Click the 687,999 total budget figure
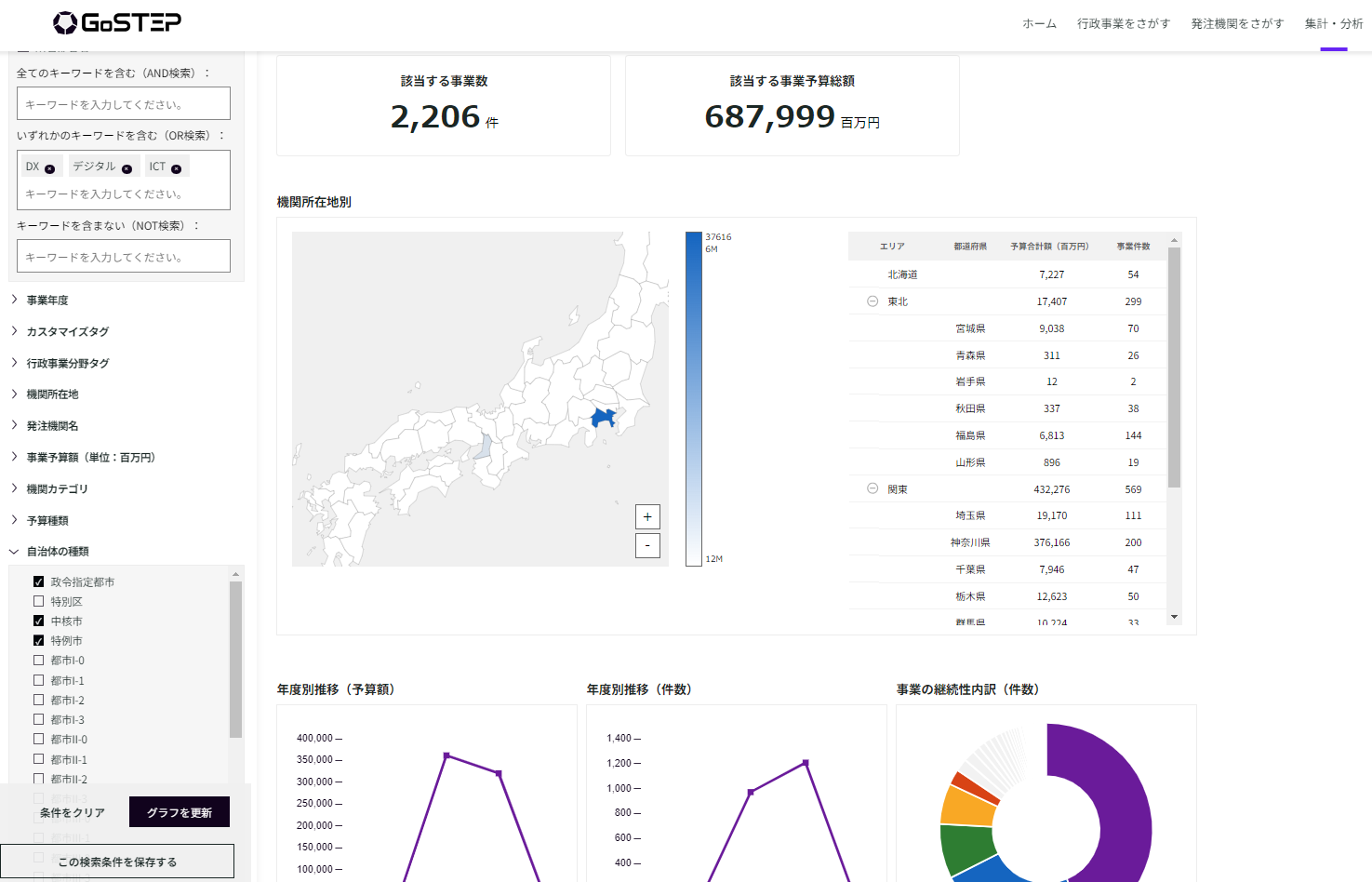 pyautogui.click(x=770, y=116)
